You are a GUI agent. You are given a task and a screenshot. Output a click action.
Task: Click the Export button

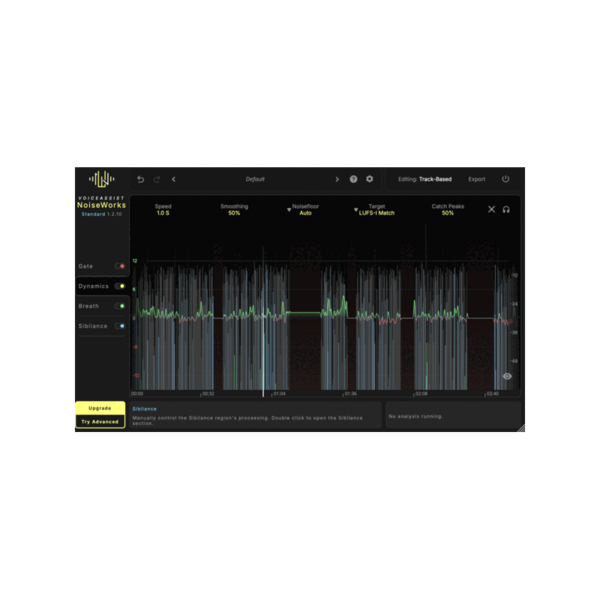point(477,179)
